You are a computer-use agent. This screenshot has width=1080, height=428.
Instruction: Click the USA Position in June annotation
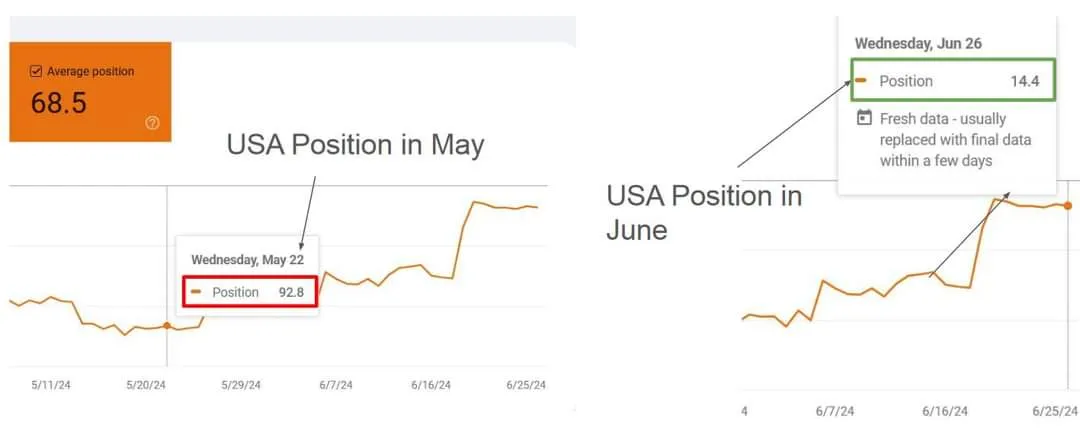pyautogui.click(x=704, y=212)
